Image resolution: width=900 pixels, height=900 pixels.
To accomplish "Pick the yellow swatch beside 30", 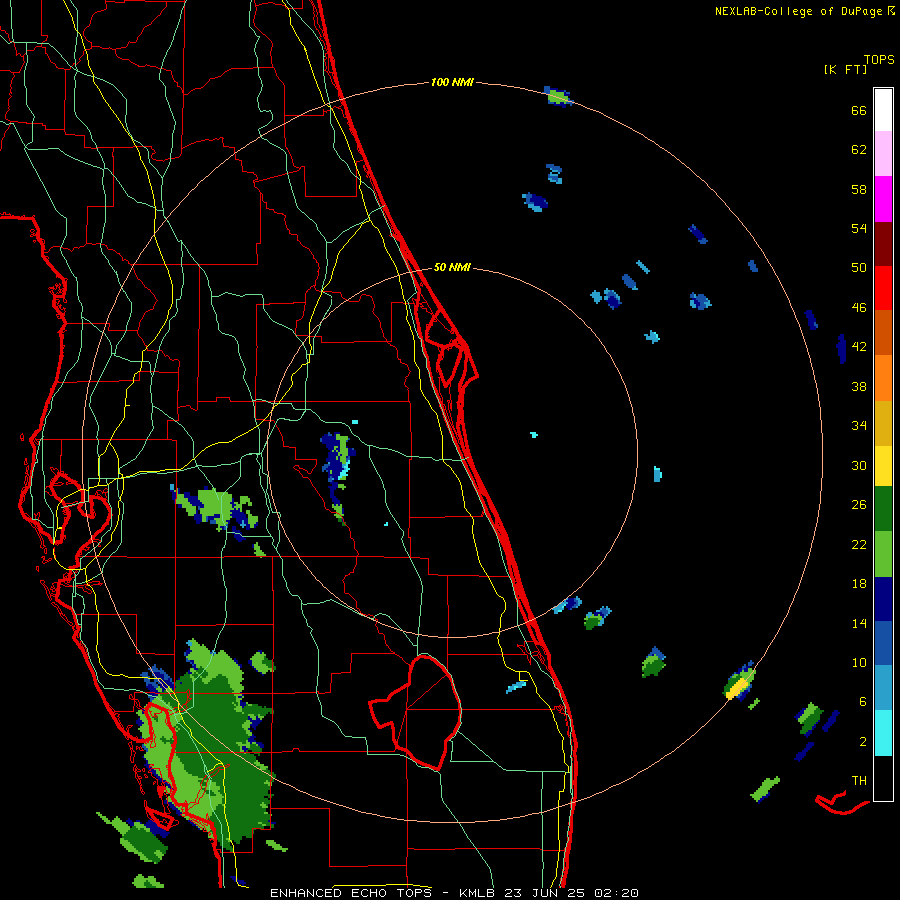I will click(x=883, y=465).
